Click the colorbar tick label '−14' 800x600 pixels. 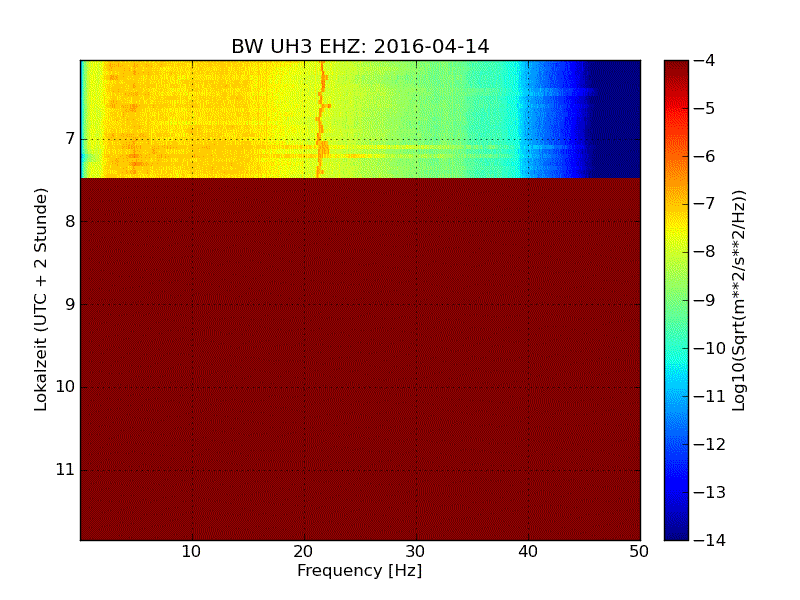[x=710, y=540]
